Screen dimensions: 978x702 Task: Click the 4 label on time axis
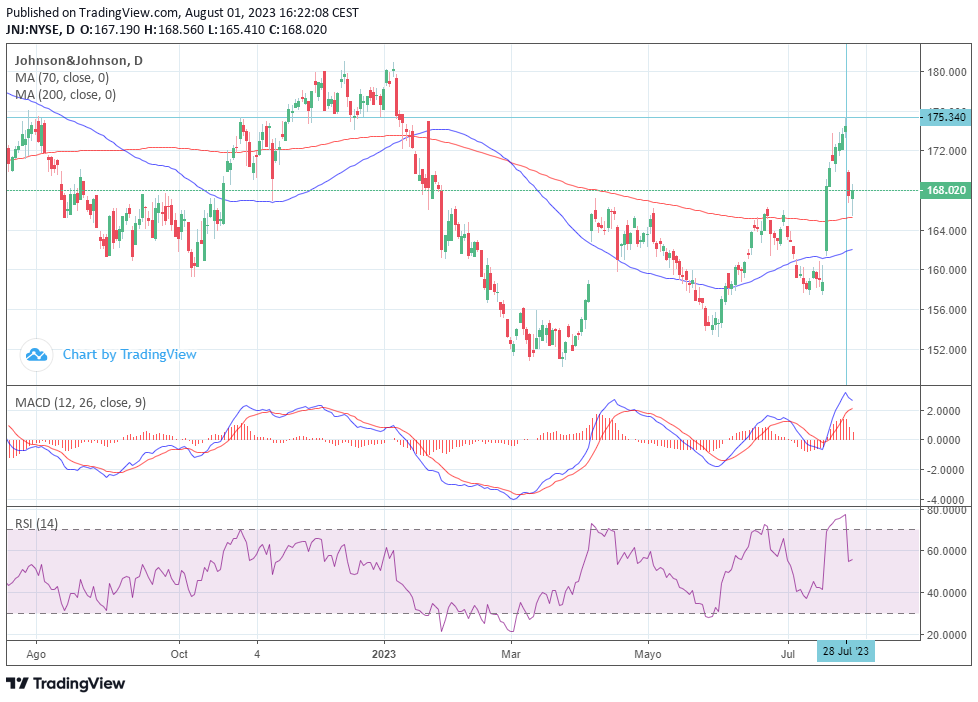coord(257,654)
